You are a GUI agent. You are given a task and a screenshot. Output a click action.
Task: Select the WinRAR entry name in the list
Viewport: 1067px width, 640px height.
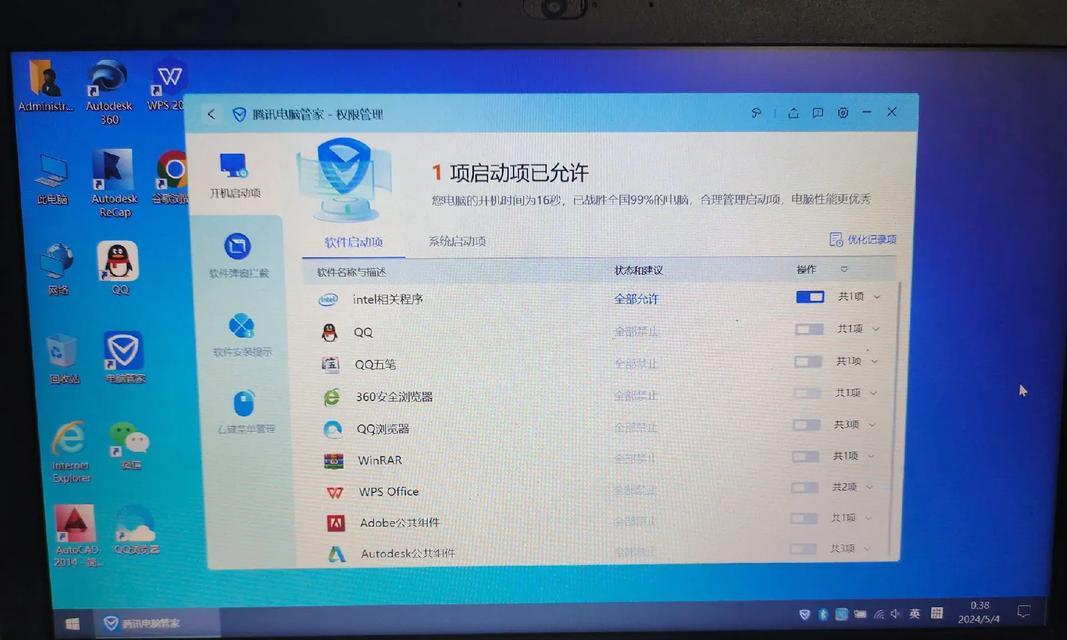click(380, 460)
